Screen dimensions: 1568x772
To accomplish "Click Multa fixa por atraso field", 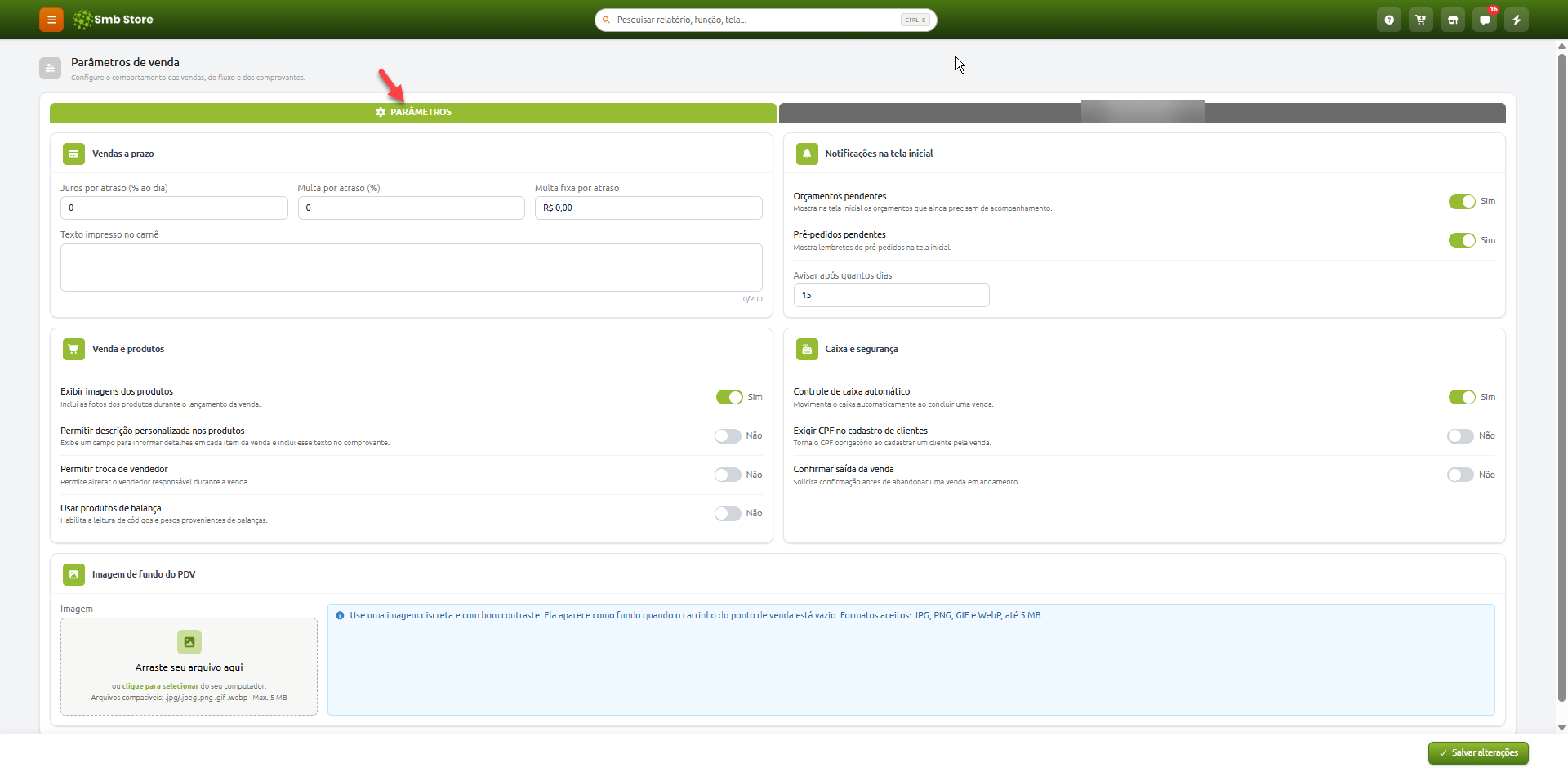I will (648, 208).
